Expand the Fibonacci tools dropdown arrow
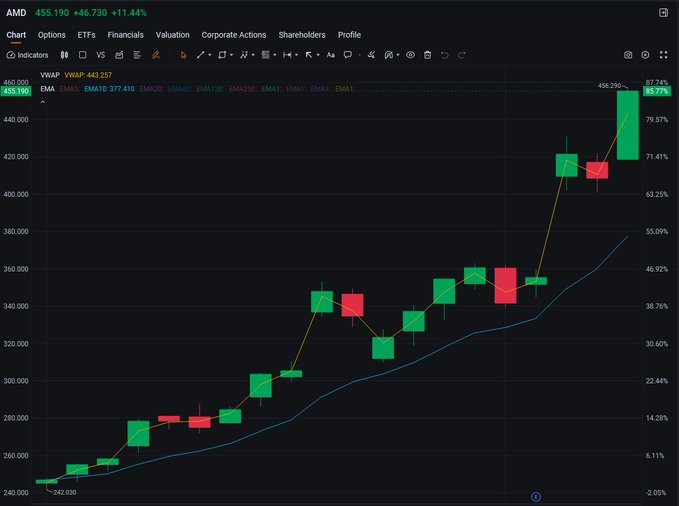 (x=275, y=55)
